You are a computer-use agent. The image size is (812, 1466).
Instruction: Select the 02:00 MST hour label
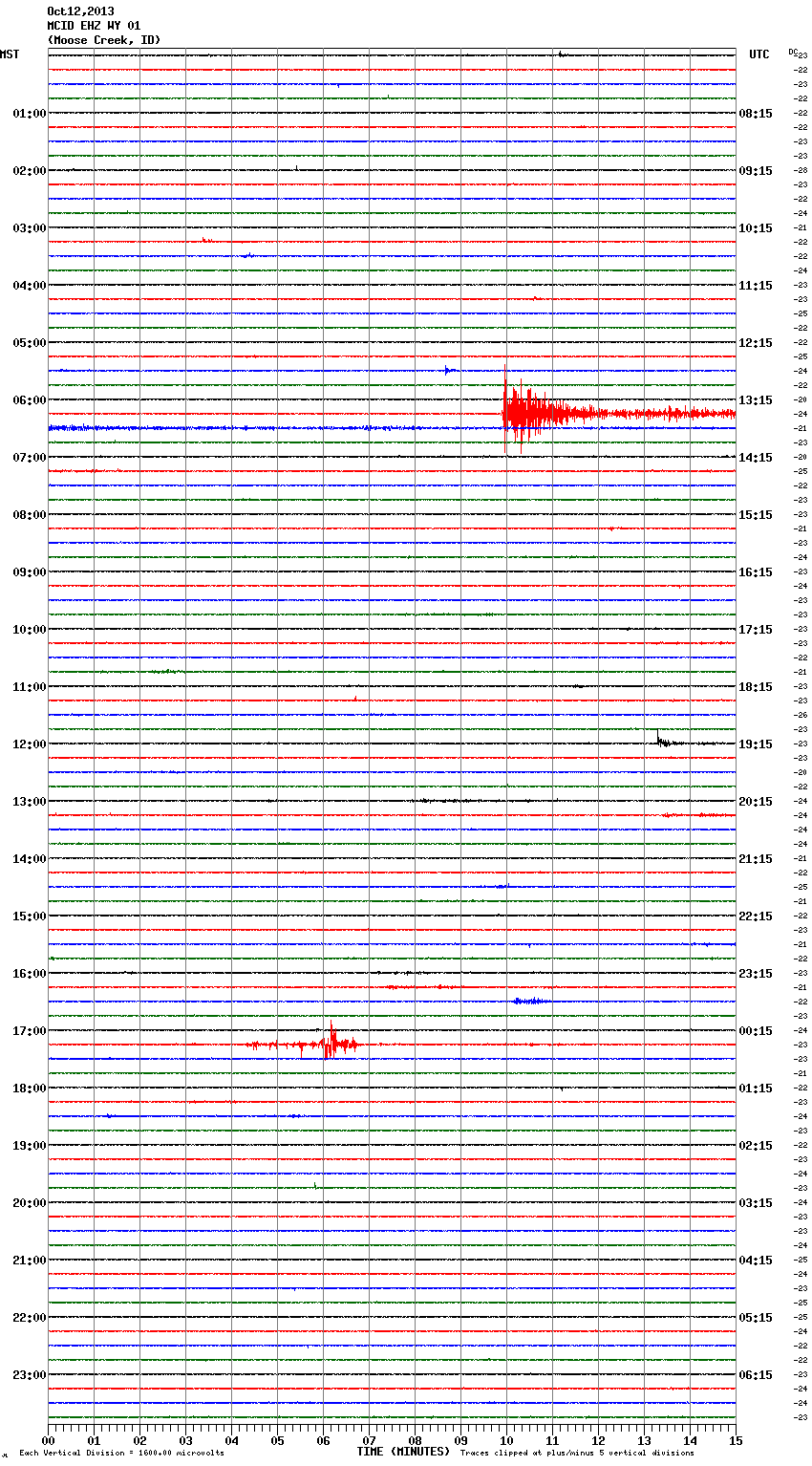click(30, 171)
